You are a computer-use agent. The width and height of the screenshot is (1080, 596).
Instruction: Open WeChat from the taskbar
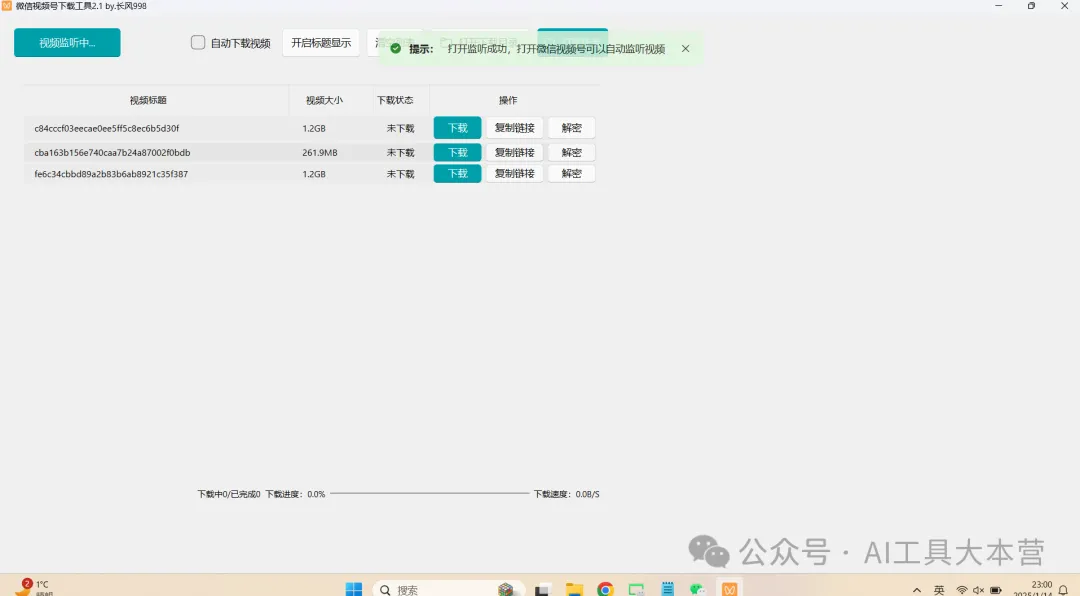tap(698, 589)
